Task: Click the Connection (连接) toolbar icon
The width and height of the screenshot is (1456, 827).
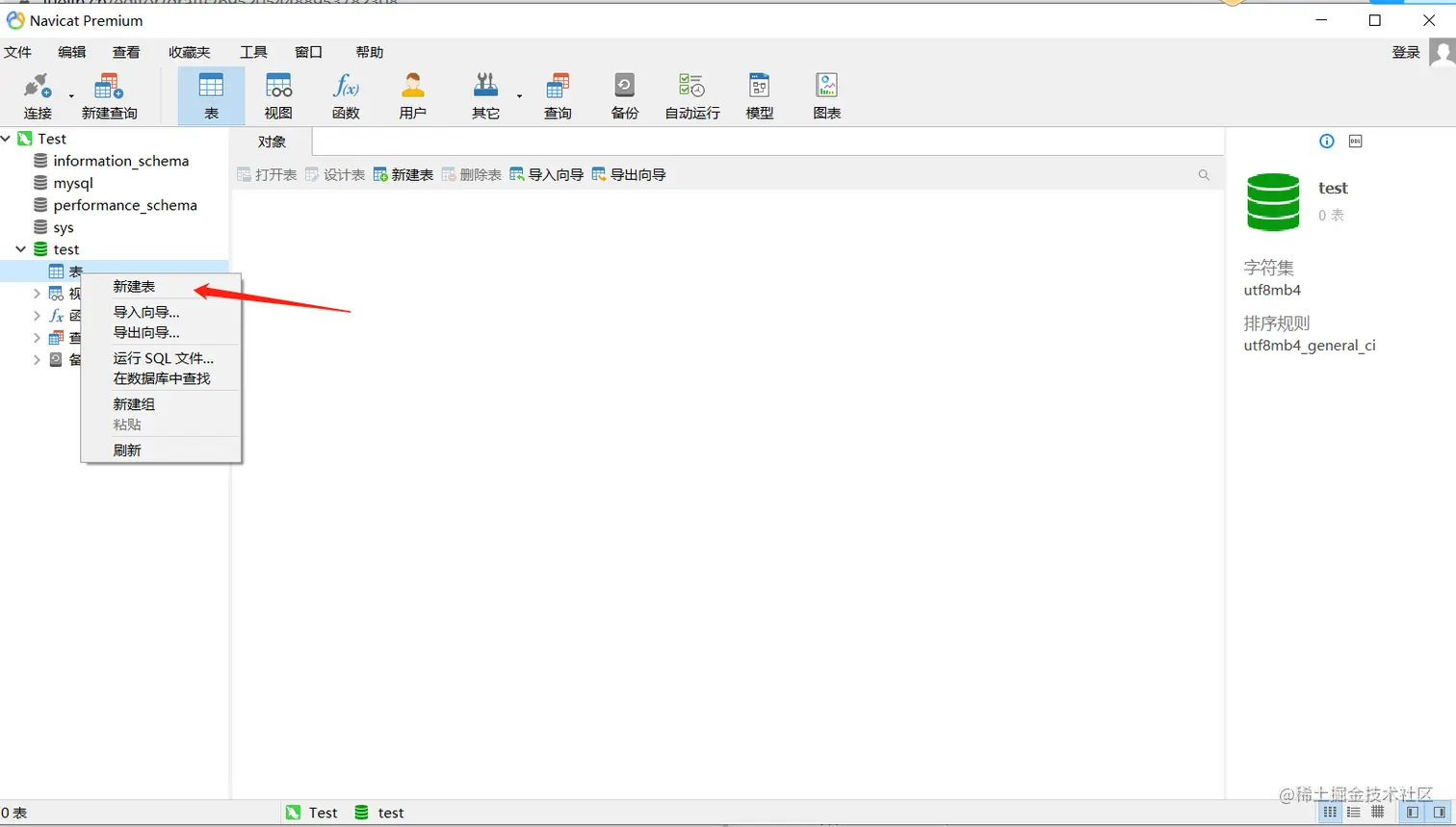Action: pos(38,96)
